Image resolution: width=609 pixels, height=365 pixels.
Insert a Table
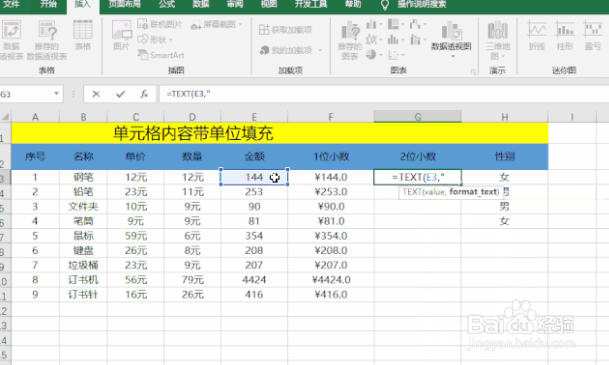pyautogui.click(x=82, y=36)
